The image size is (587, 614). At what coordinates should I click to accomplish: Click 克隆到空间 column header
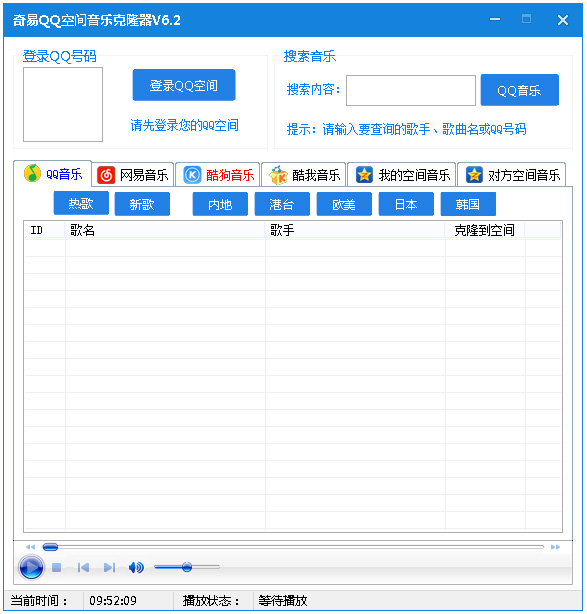point(485,230)
